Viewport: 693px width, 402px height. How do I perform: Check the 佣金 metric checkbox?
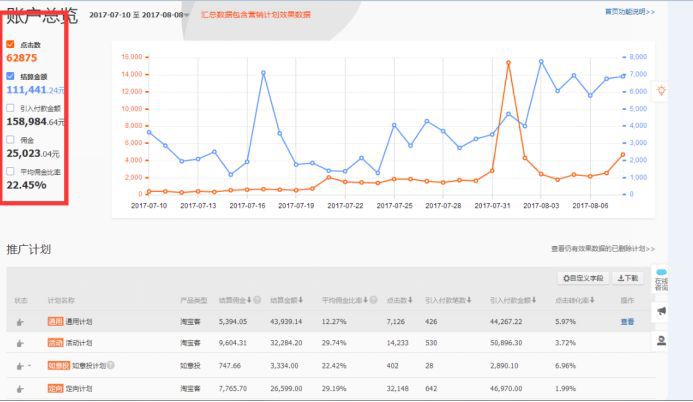[11, 139]
